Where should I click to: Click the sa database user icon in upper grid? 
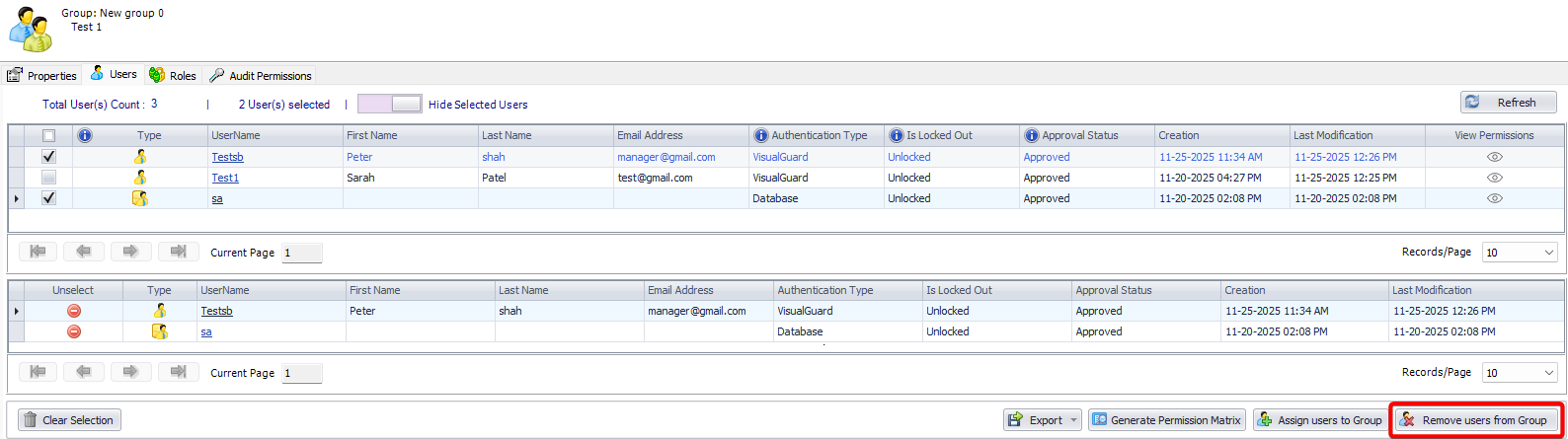pyautogui.click(x=140, y=198)
